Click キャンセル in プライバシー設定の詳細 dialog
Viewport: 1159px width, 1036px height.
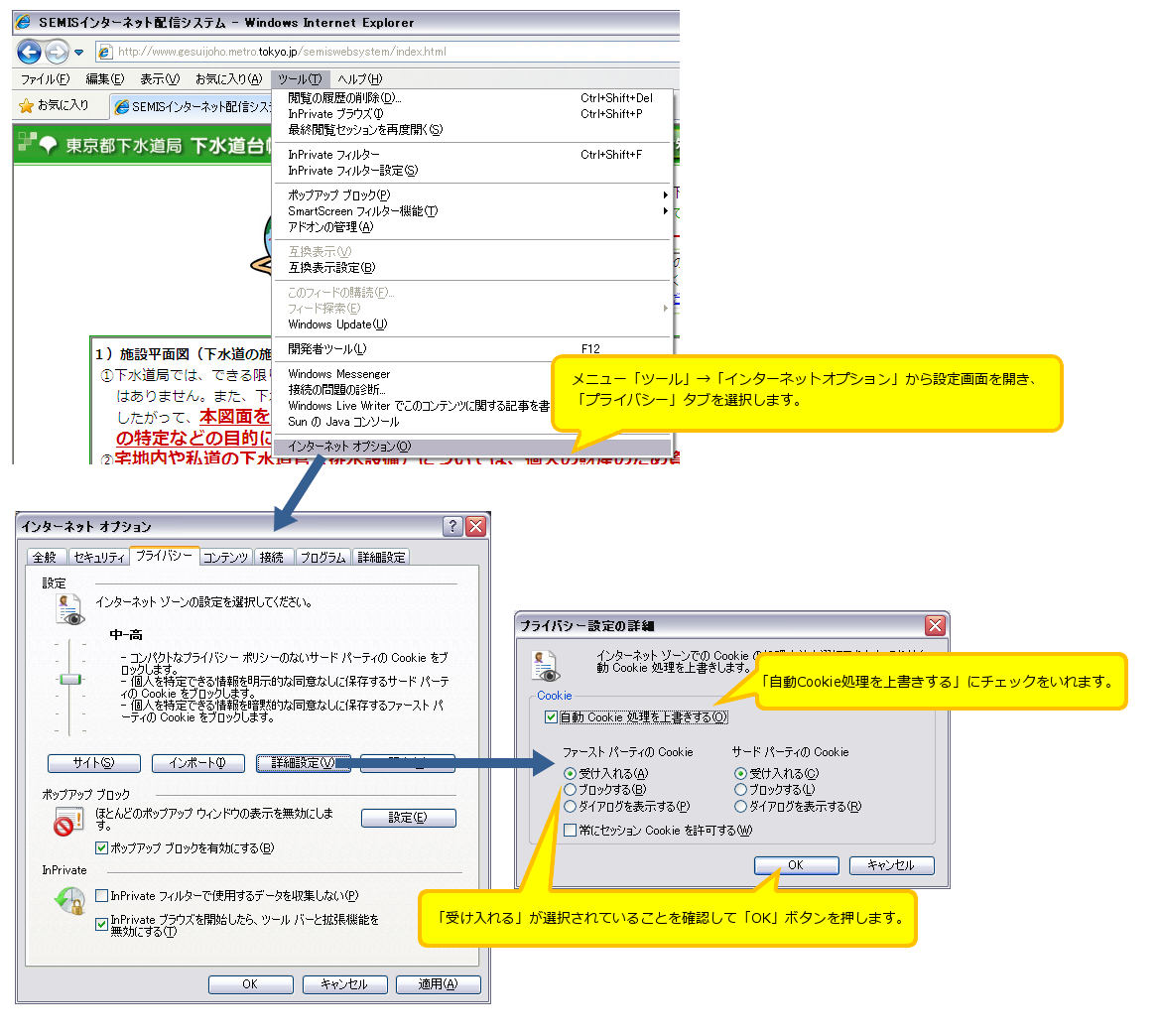point(891,865)
